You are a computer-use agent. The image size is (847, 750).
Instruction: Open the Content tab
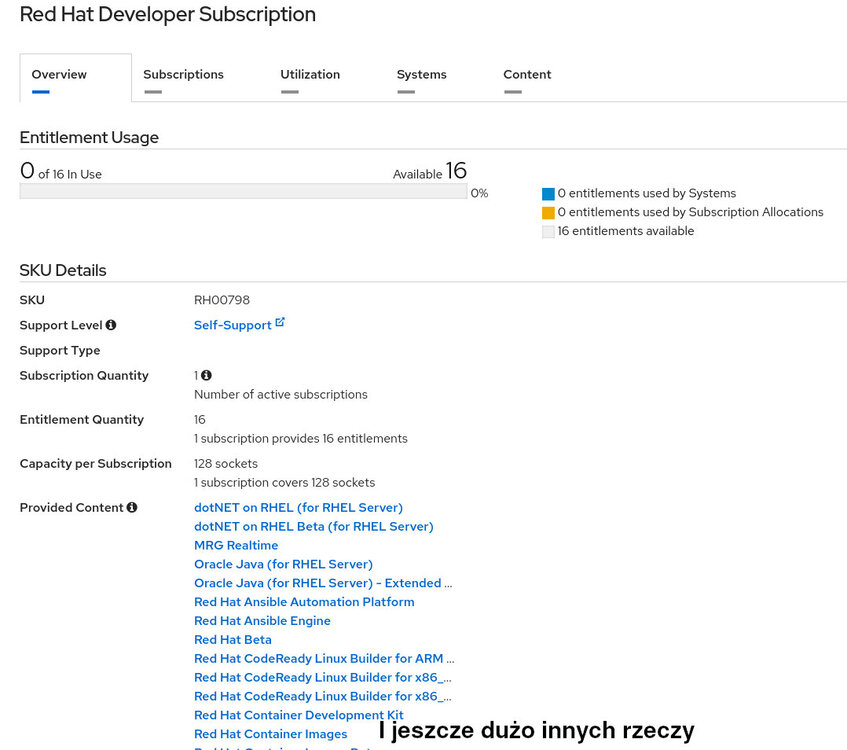pyautogui.click(x=527, y=75)
